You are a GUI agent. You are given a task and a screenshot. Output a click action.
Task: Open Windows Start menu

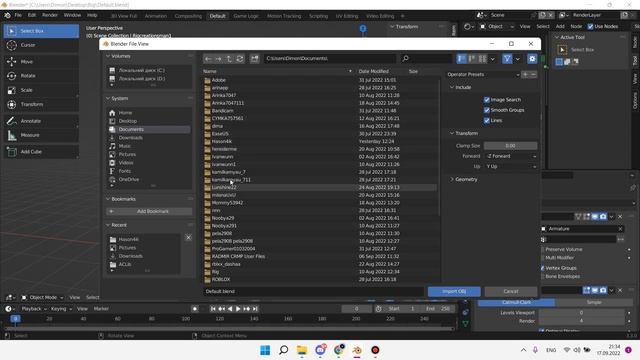[265, 350]
